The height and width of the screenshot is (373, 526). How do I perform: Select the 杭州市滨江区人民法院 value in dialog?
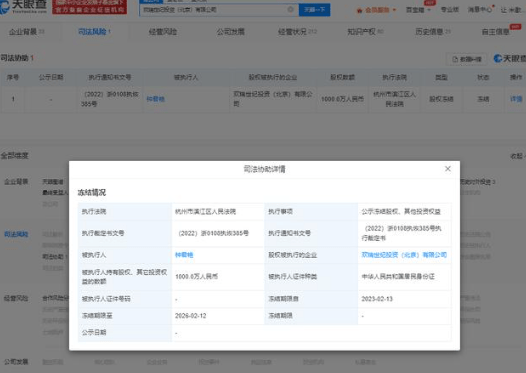(x=205, y=212)
